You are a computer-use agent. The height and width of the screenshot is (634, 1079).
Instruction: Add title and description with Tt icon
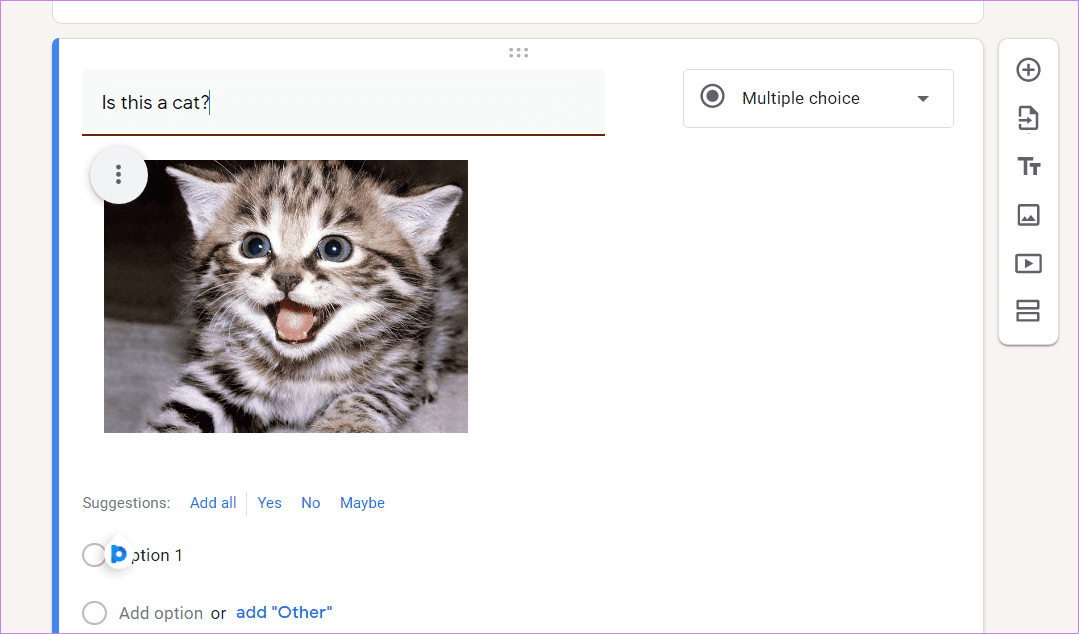pos(1029,167)
